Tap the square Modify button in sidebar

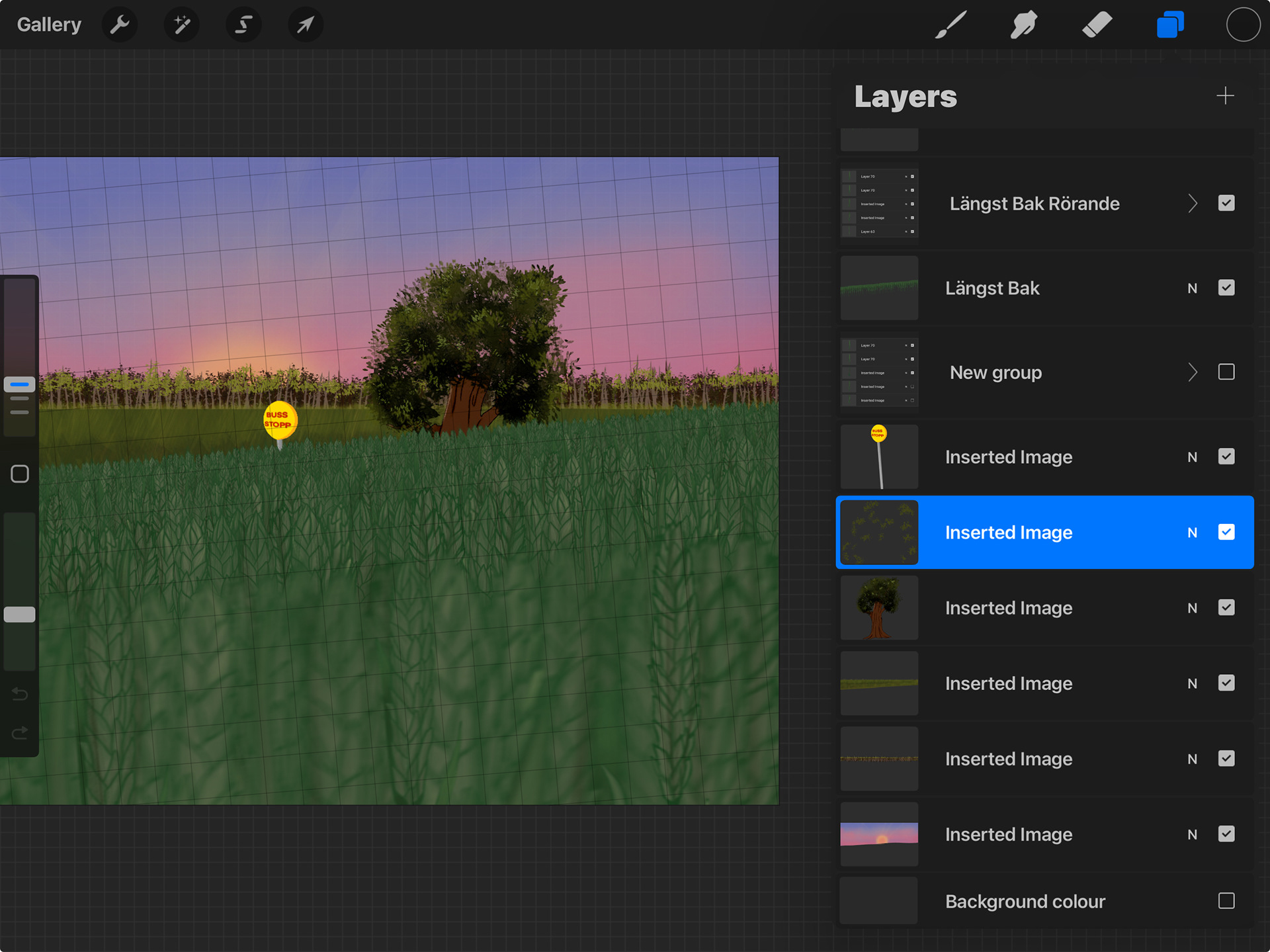[20, 474]
